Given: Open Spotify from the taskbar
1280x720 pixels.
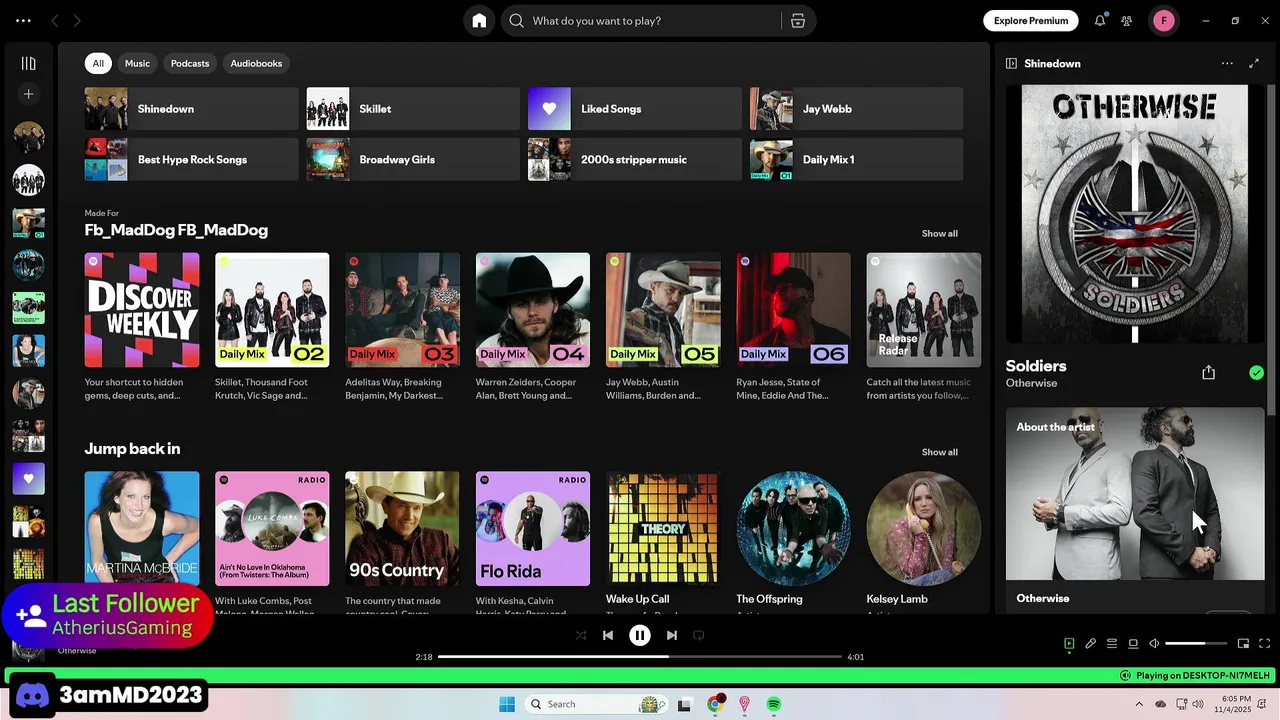Looking at the screenshot, I should [774, 704].
